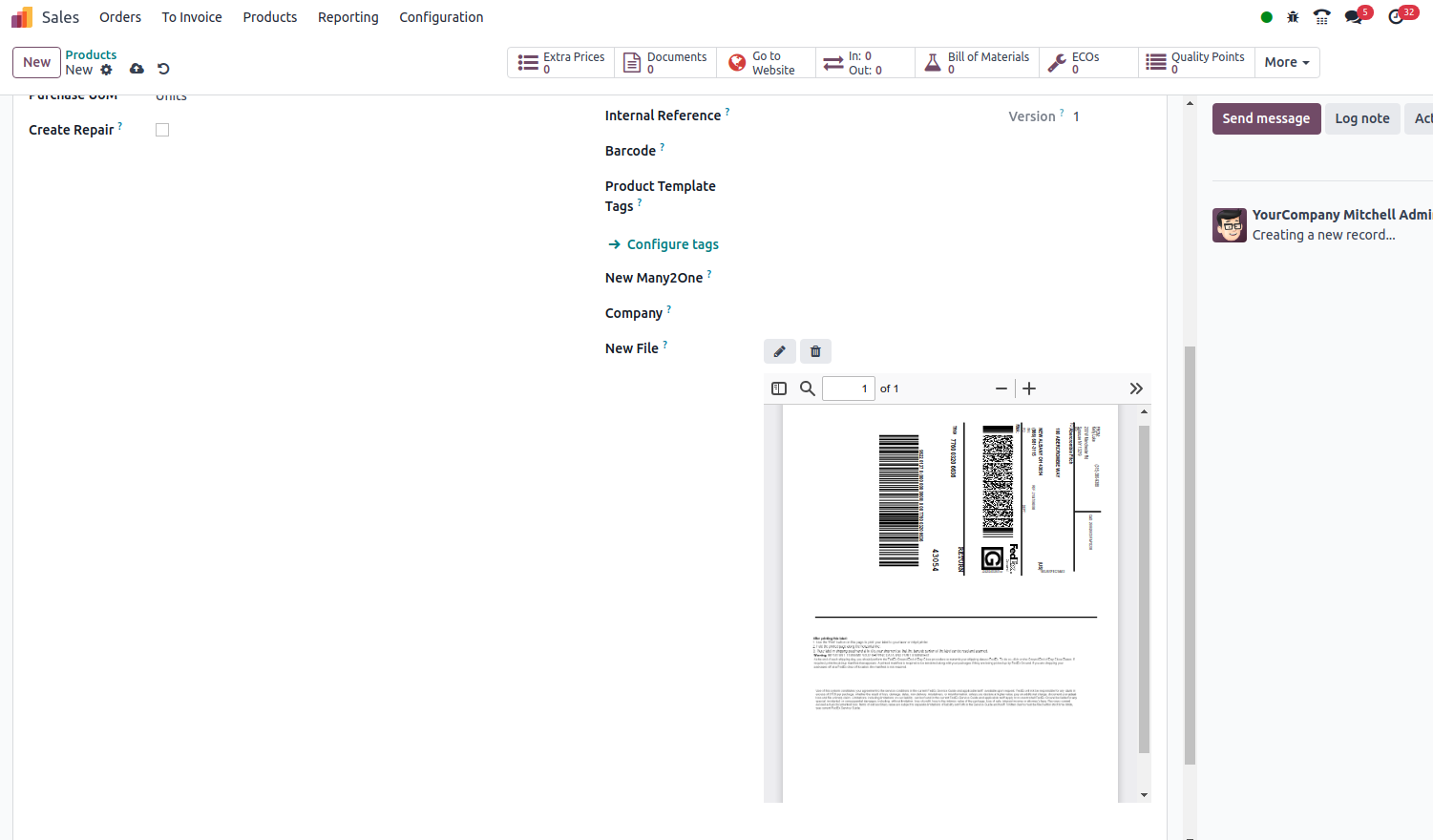Open the Orders menu

(x=120, y=17)
